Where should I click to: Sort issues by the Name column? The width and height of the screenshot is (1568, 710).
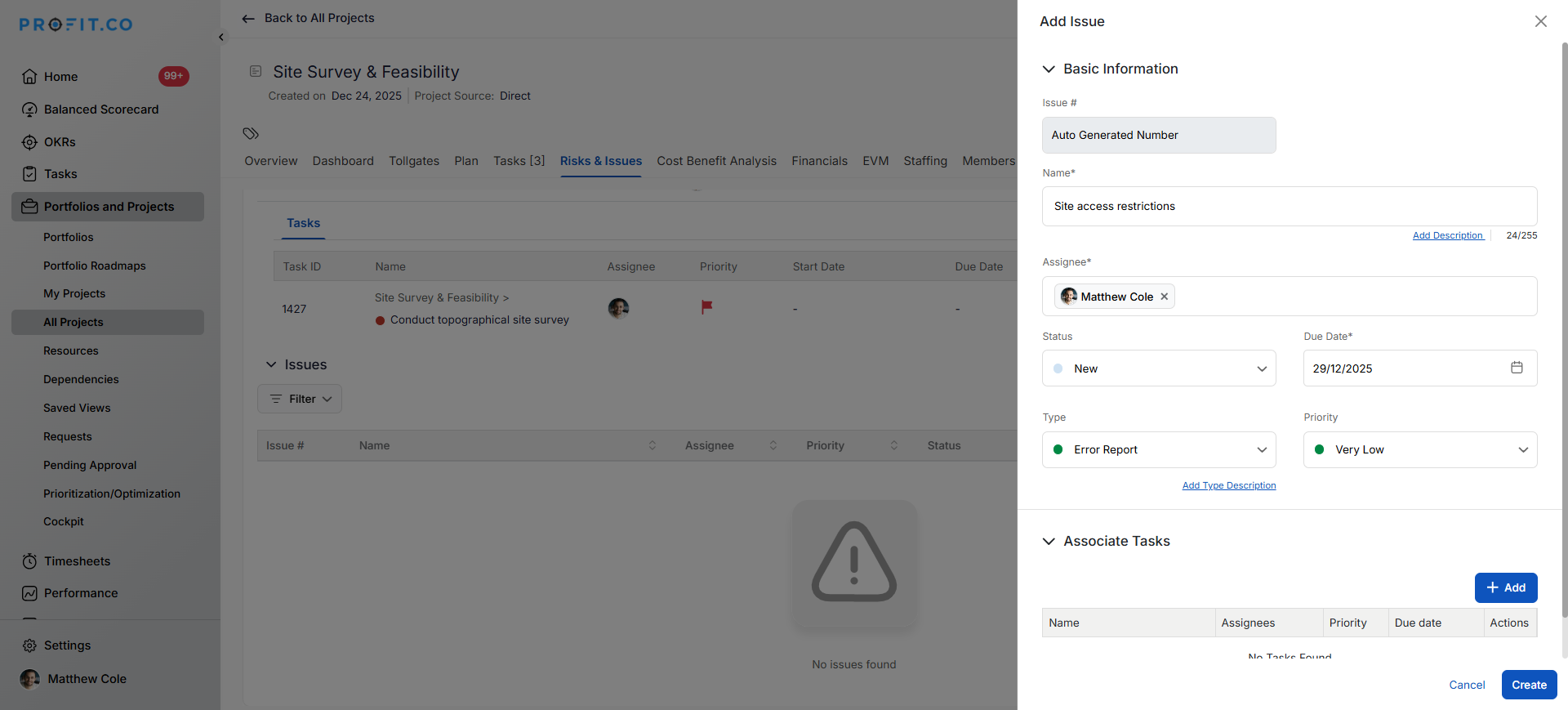652,445
